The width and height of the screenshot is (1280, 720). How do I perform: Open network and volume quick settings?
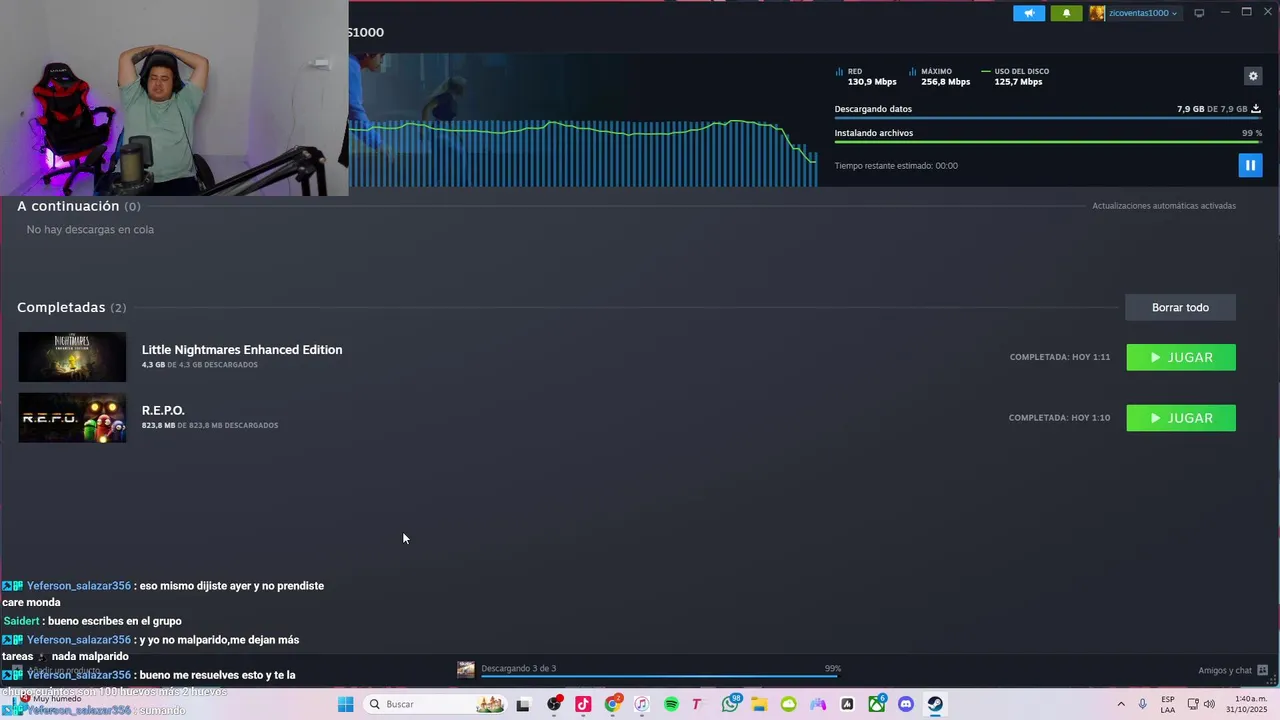tap(1201, 704)
